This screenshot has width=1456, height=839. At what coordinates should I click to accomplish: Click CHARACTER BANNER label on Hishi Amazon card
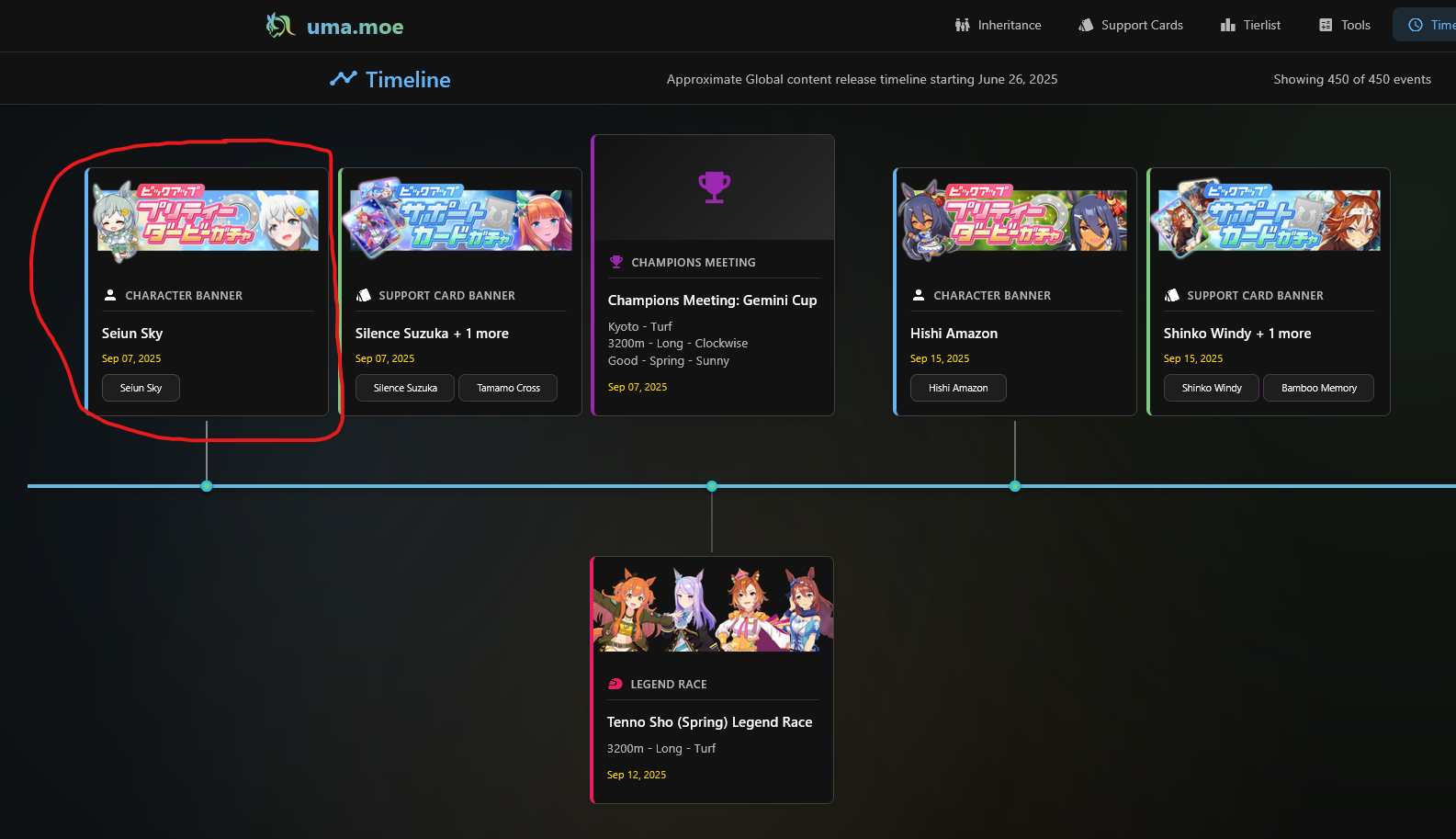point(992,296)
